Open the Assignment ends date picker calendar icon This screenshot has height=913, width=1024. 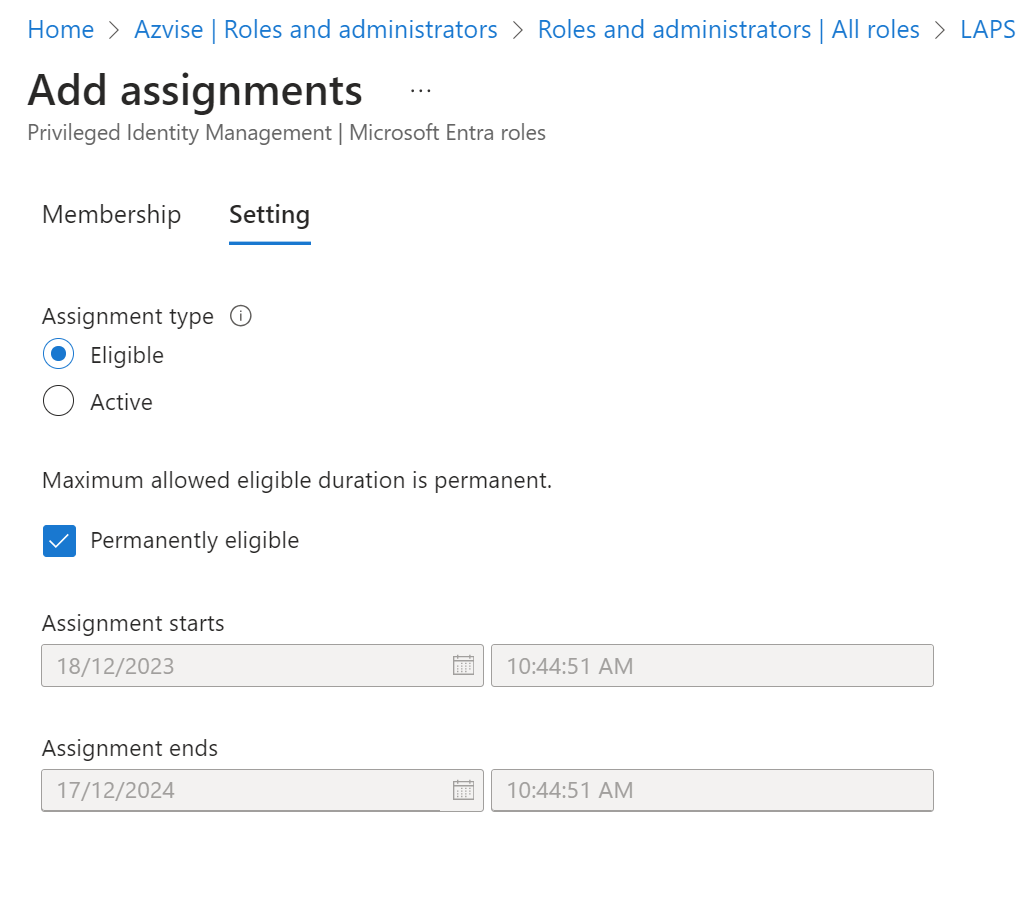463,790
